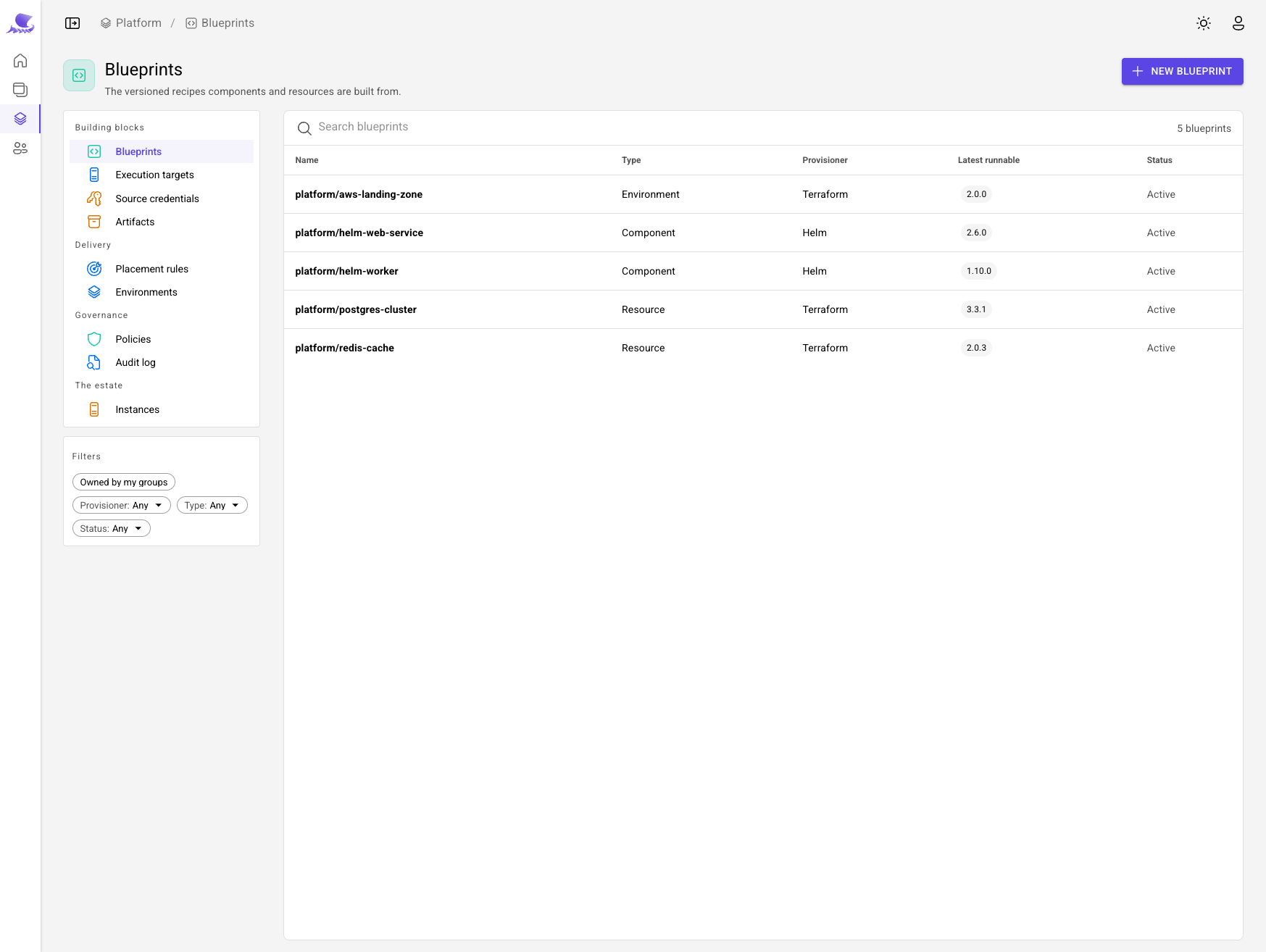Open the Artifacts section
Viewport: 1266px width, 952px height.
click(162, 222)
